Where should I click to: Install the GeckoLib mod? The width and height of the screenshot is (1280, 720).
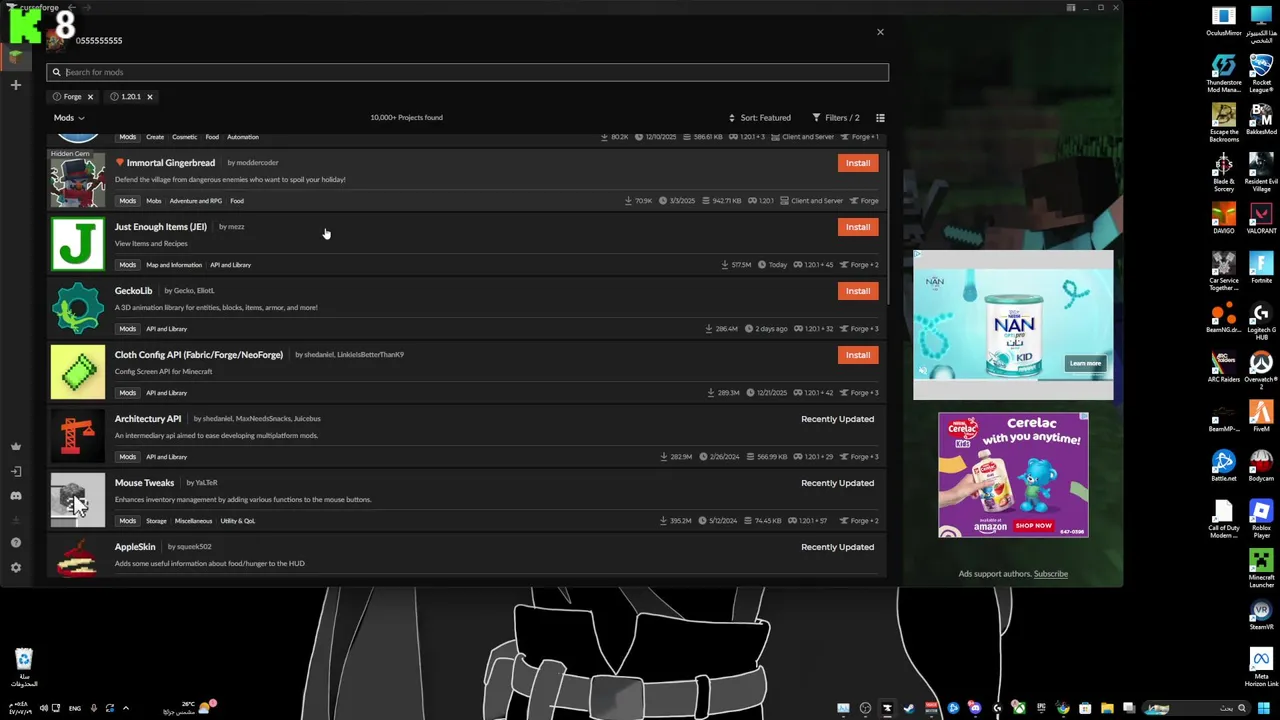[x=857, y=291]
